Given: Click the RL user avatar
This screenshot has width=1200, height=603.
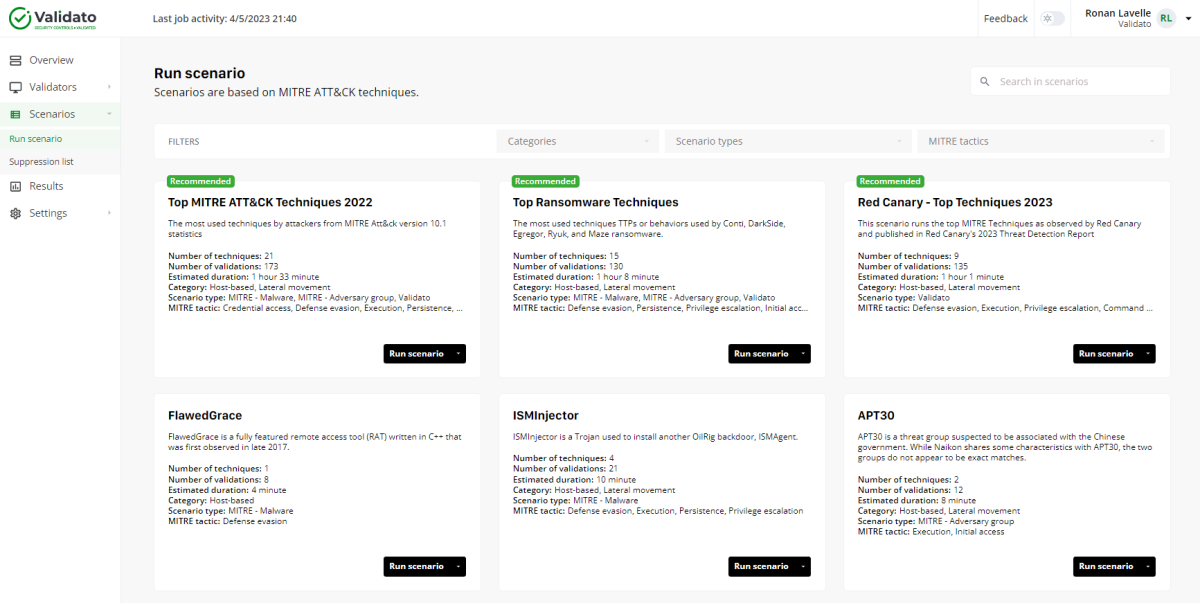Looking at the screenshot, I should point(1165,17).
